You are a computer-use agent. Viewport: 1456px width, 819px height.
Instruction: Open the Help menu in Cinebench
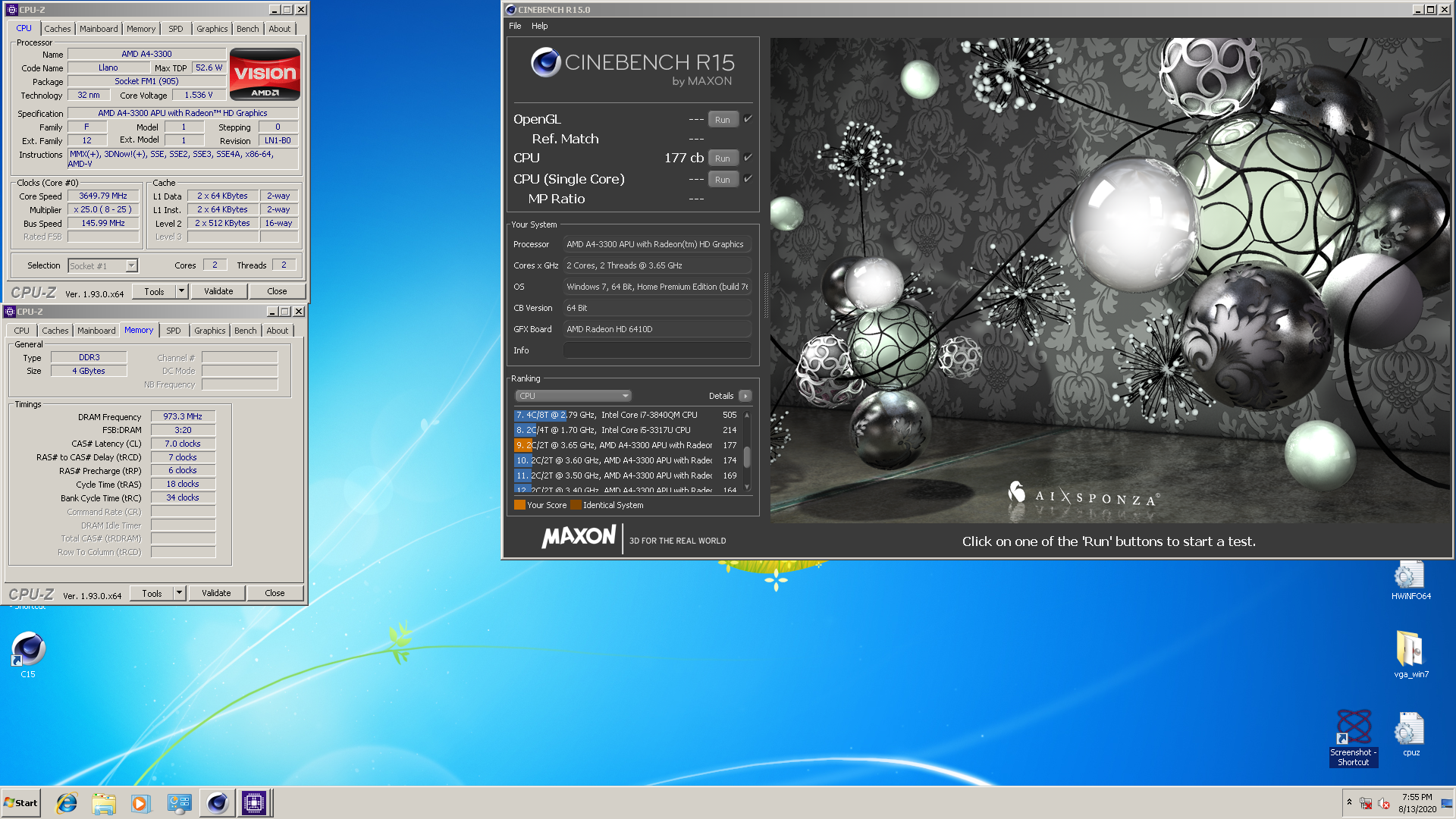539,26
